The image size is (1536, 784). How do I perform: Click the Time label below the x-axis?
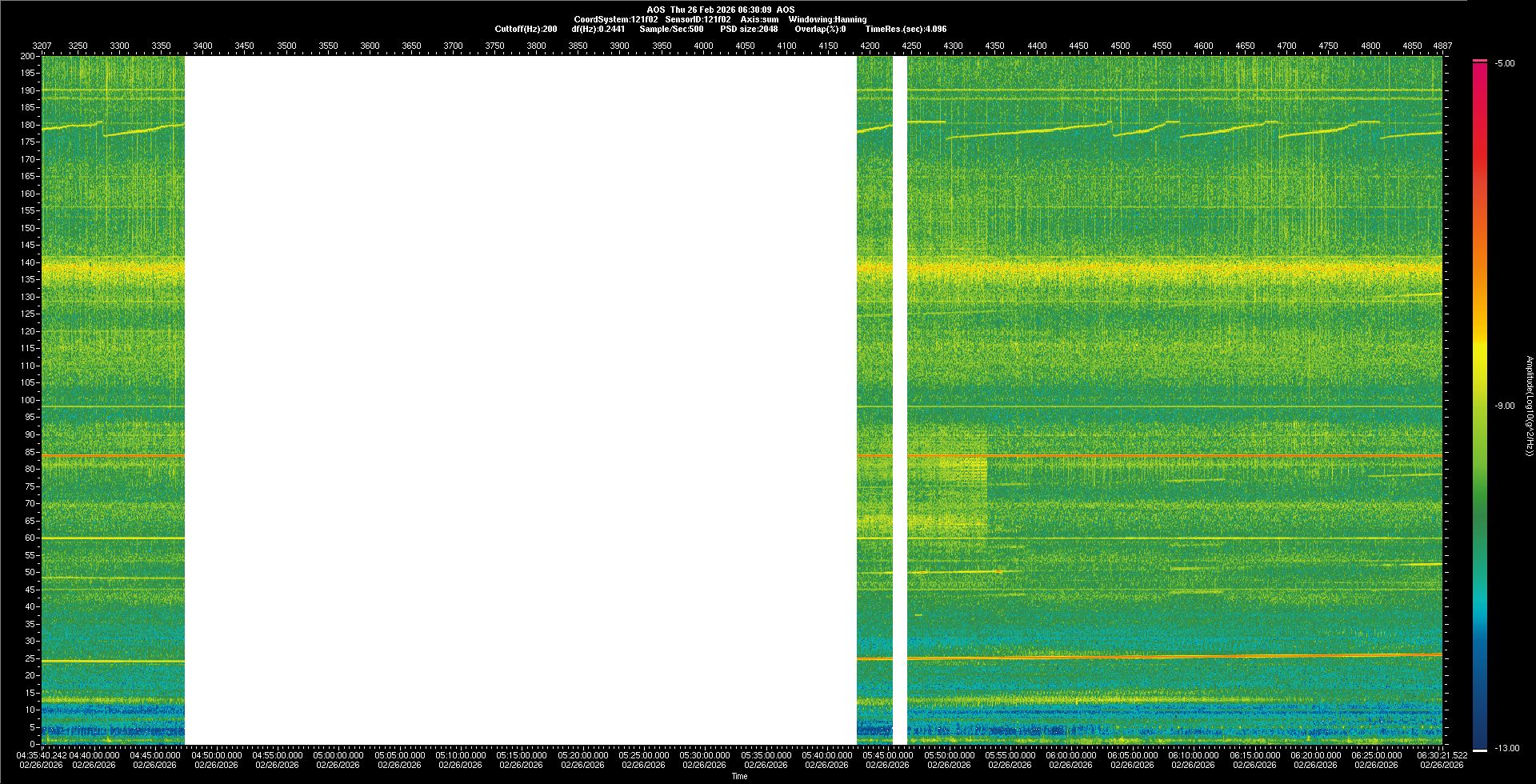coord(739,776)
